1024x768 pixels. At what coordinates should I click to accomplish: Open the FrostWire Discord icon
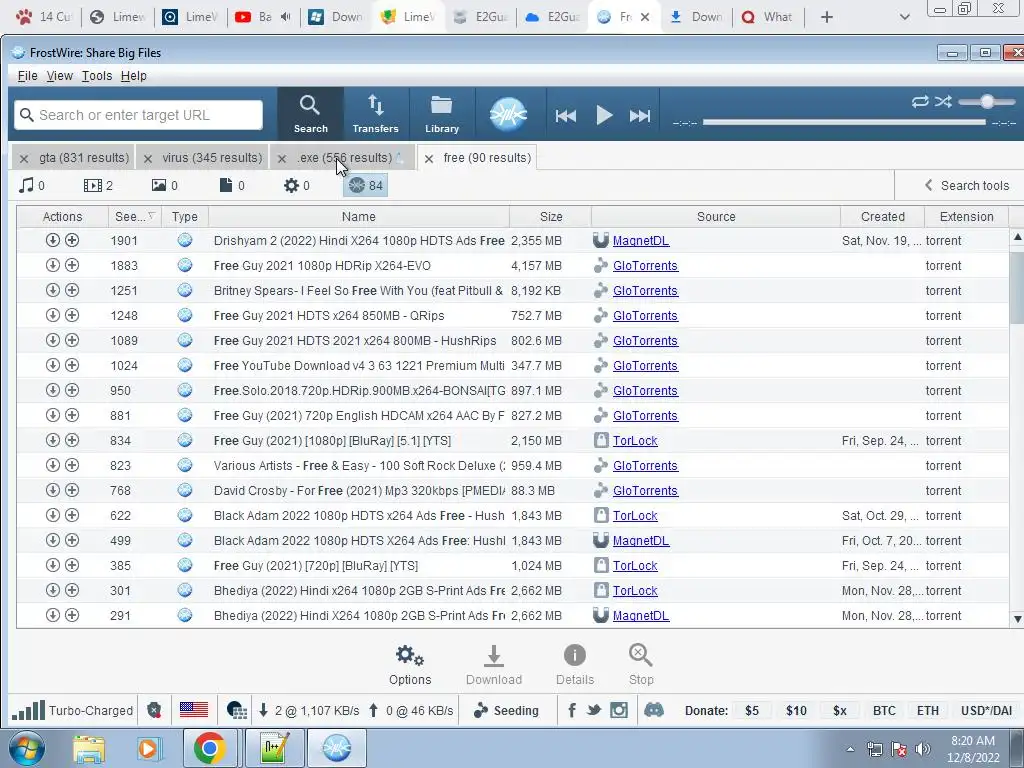(x=654, y=711)
